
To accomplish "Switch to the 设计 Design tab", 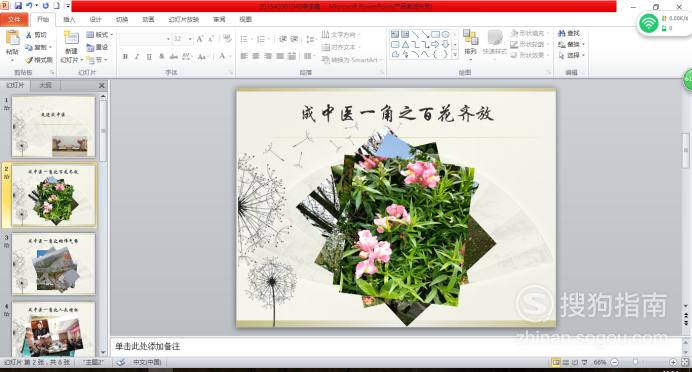I will (96, 19).
